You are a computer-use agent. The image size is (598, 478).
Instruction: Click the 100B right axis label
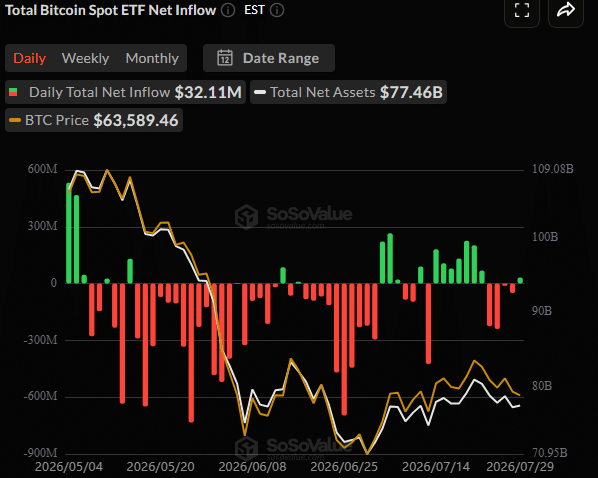(545, 237)
